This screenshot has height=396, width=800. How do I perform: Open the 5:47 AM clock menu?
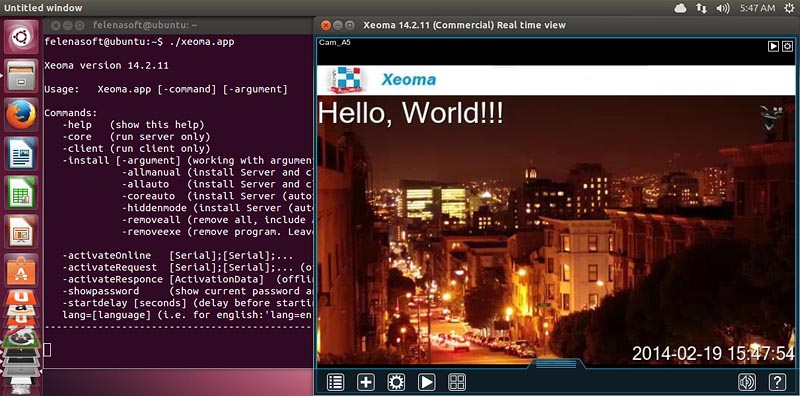click(x=757, y=8)
